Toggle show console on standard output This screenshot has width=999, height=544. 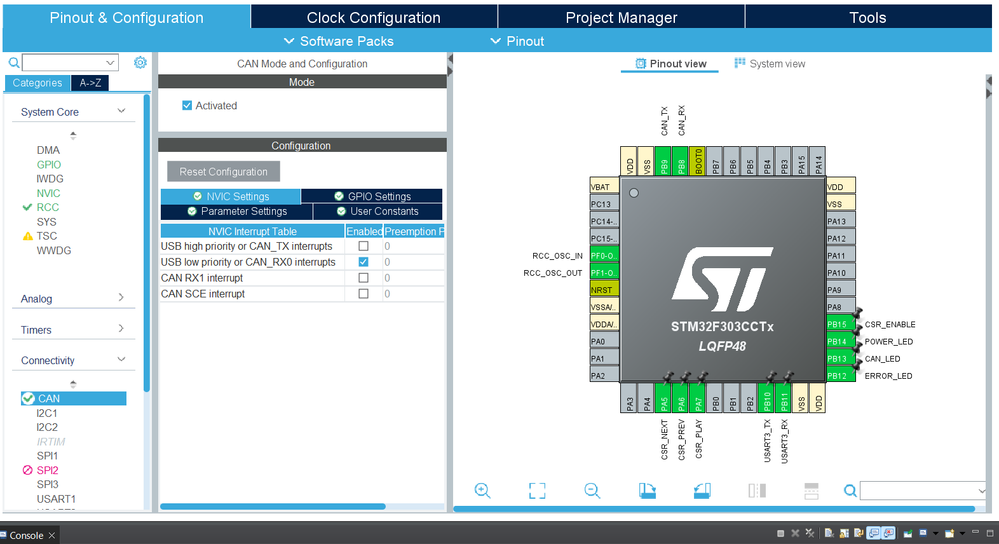[873, 533]
